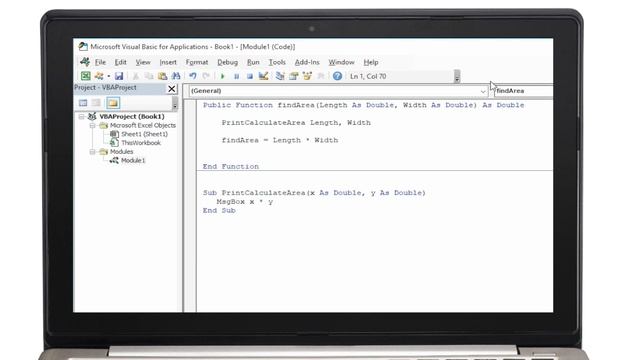
Task: Close the Project - VBAProject pane
Action: point(172,89)
